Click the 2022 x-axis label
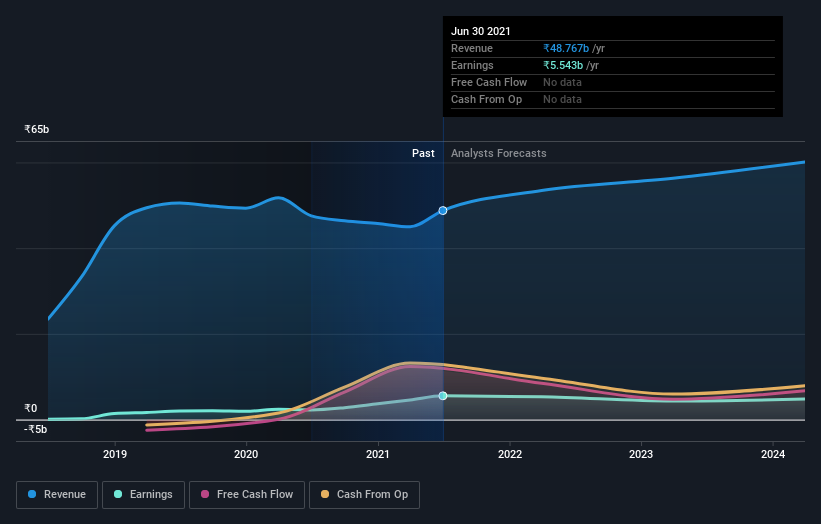The width and height of the screenshot is (821, 524). point(510,454)
